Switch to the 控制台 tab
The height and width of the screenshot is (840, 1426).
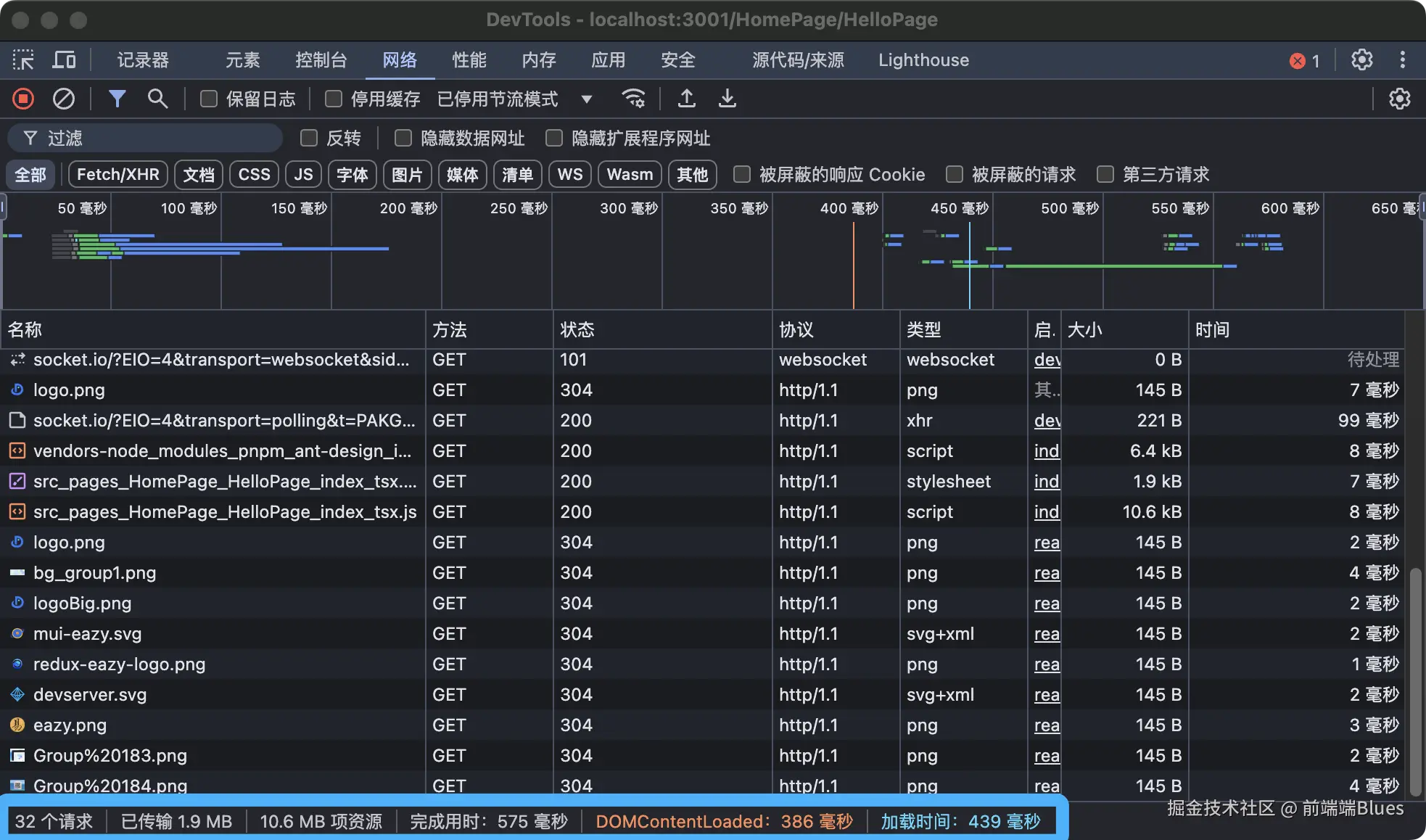pos(321,59)
